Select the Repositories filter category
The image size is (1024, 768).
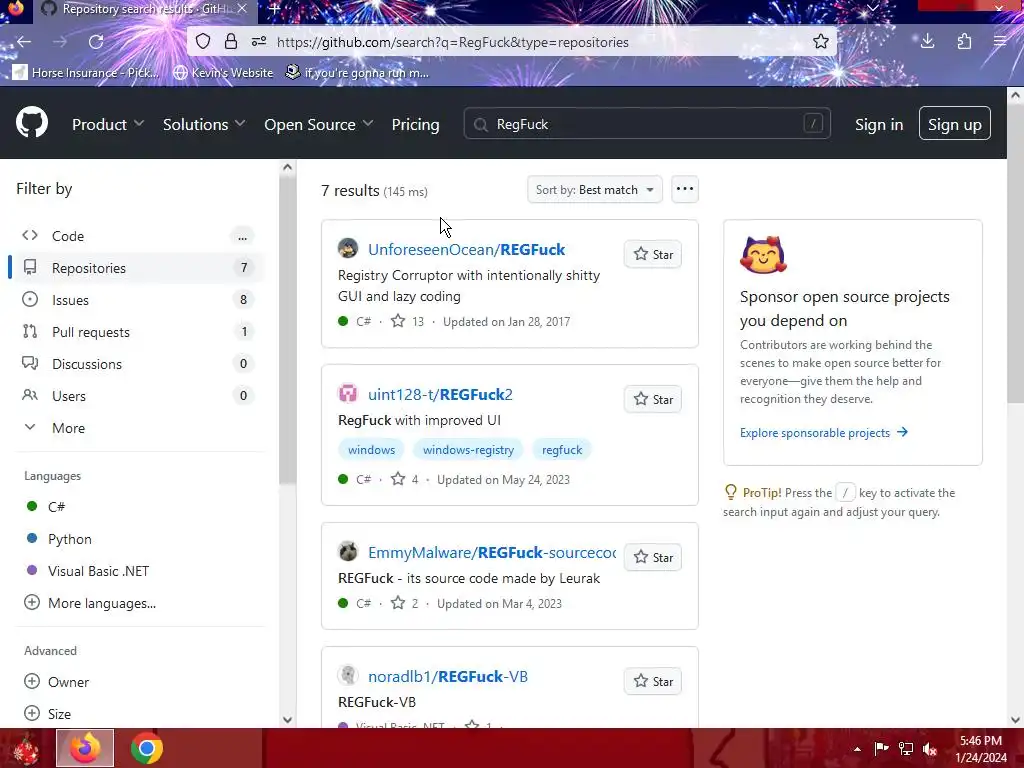(x=137, y=268)
